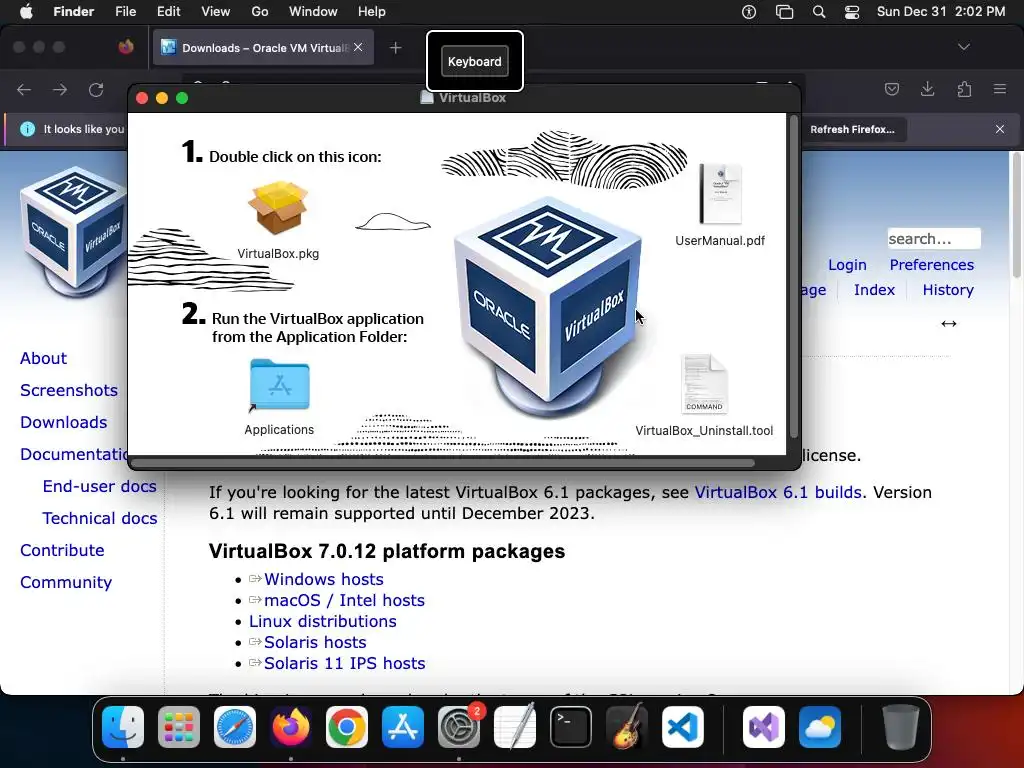Open the Help menu
Screen dimensions: 1024x768
click(x=372, y=12)
